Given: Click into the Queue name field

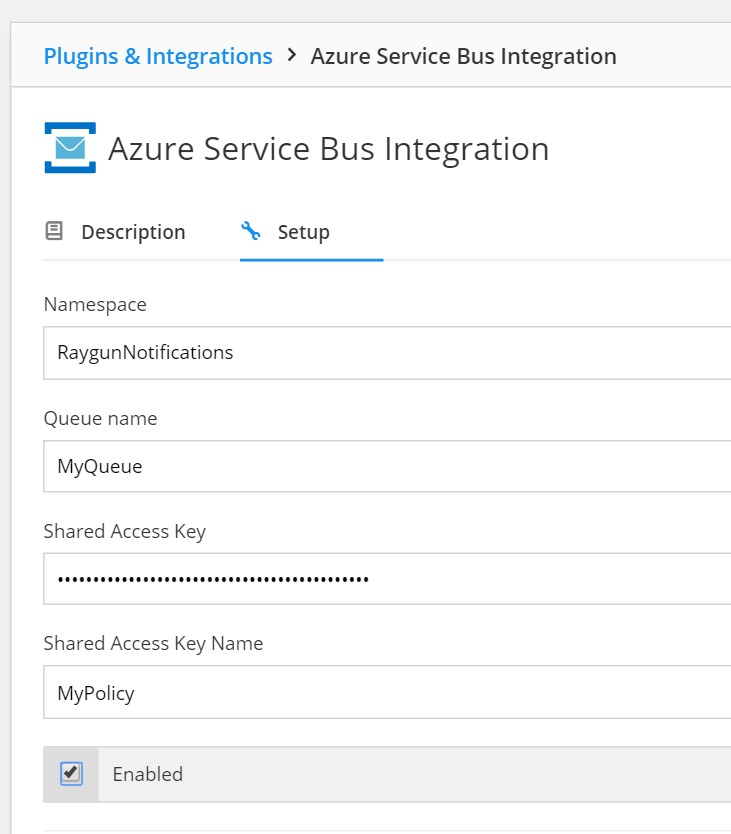Looking at the screenshot, I should point(387,466).
